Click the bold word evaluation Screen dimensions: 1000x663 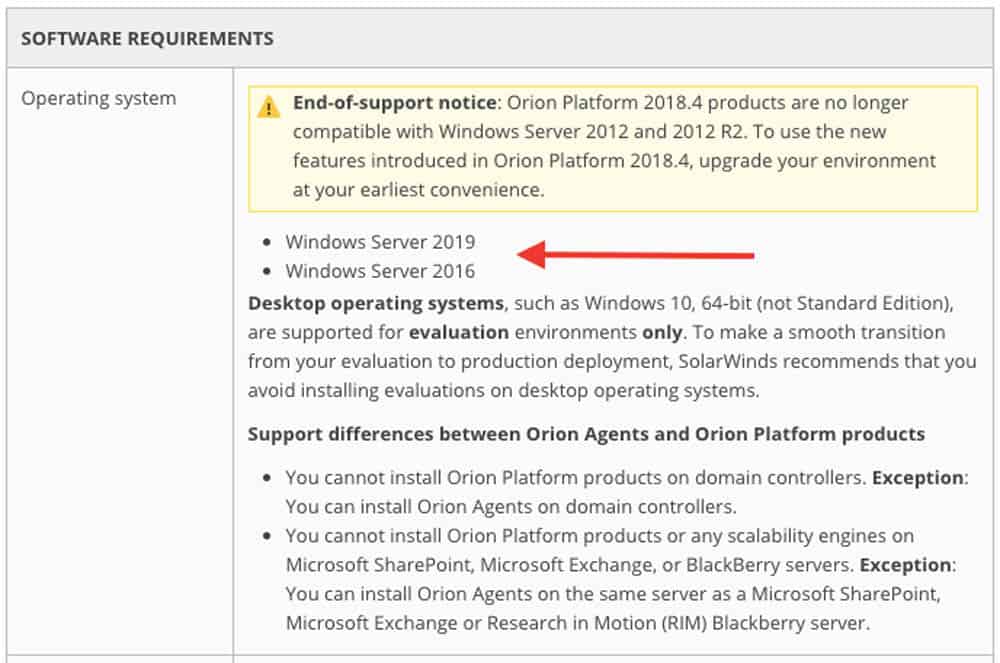click(x=458, y=332)
